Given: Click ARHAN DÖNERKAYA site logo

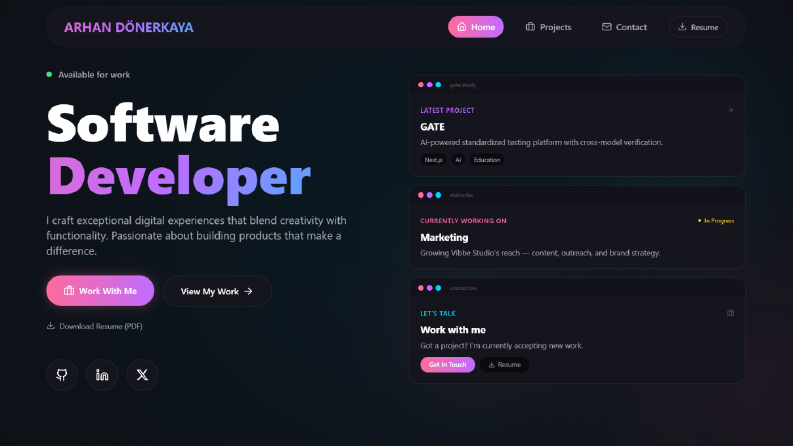Looking at the screenshot, I should click(x=128, y=27).
